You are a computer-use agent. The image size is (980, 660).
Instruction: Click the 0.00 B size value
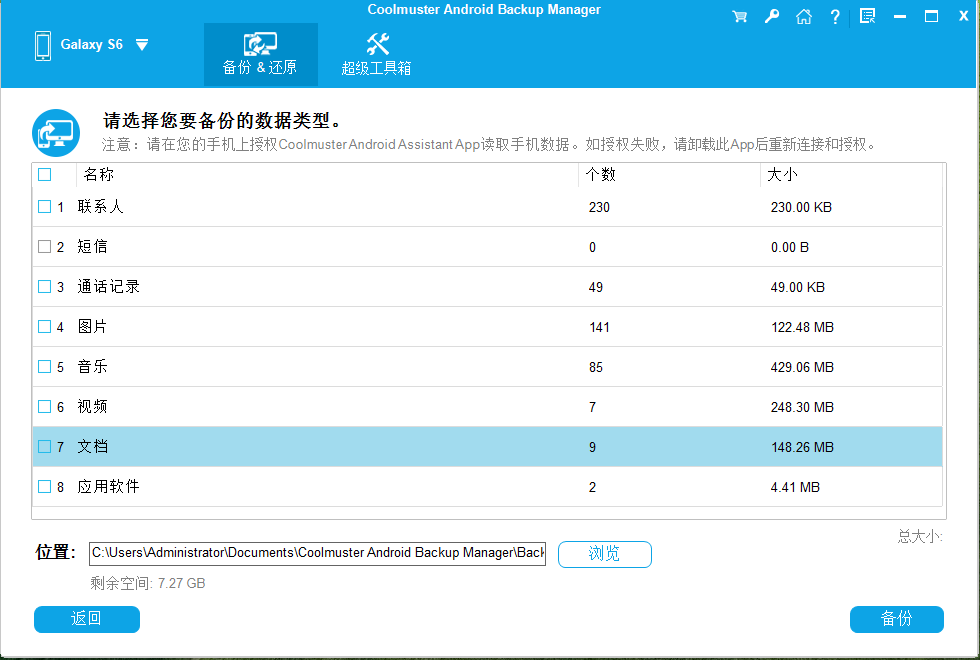pos(790,248)
